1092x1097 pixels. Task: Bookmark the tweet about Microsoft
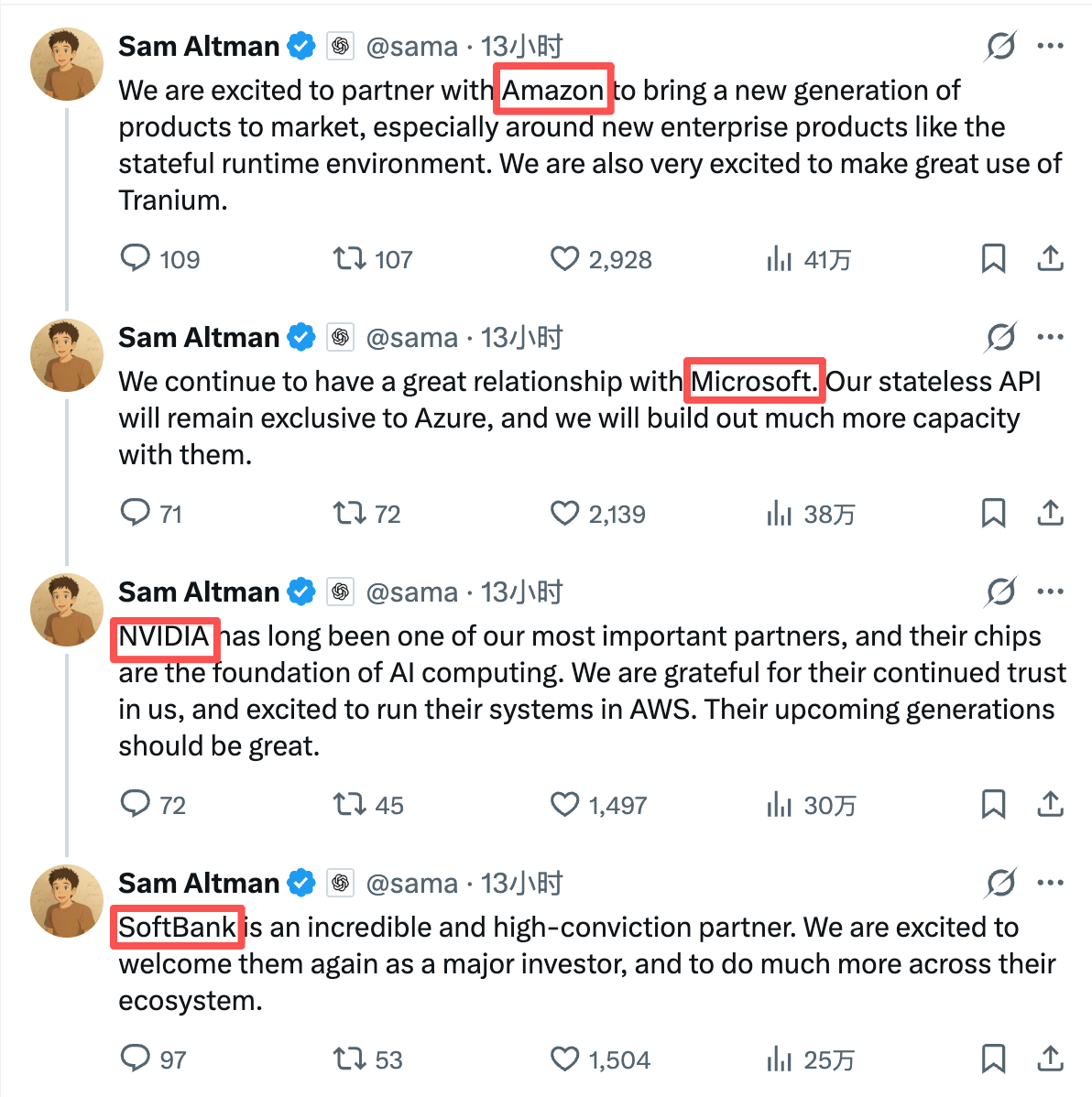click(993, 513)
